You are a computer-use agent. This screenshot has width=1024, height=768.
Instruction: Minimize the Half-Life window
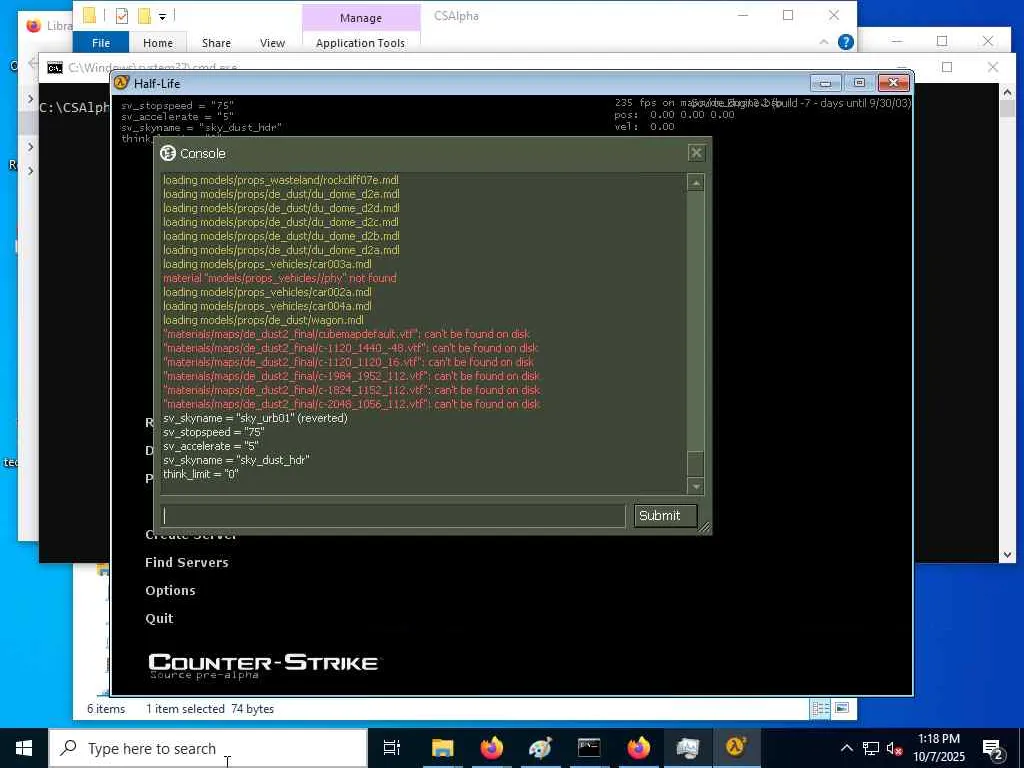click(x=825, y=83)
